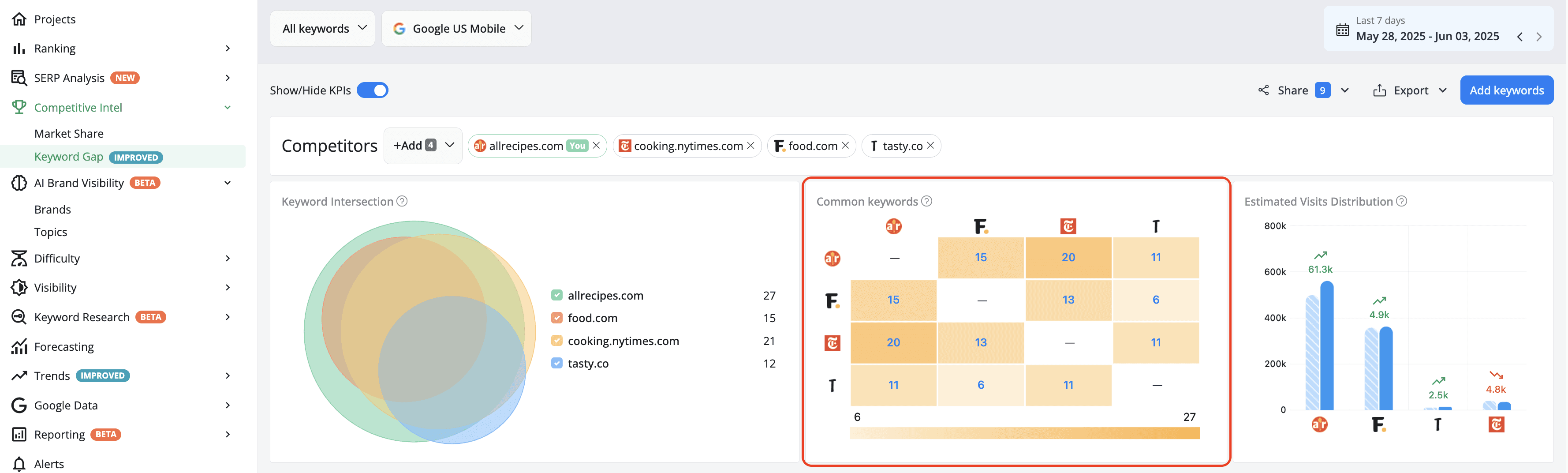Click the Ranking bar chart icon
Viewport: 1568px width, 473px height.
tap(19, 48)
